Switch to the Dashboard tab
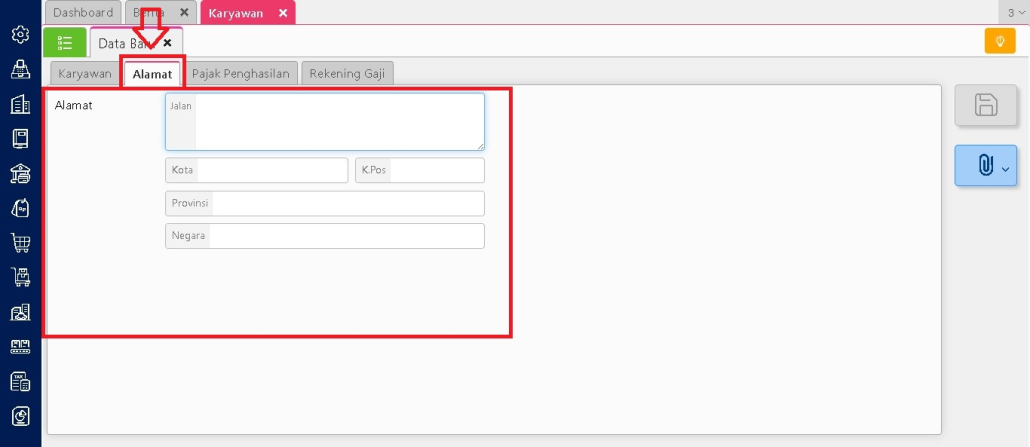This screenshot has height=447, width=1030. (83, 13)
